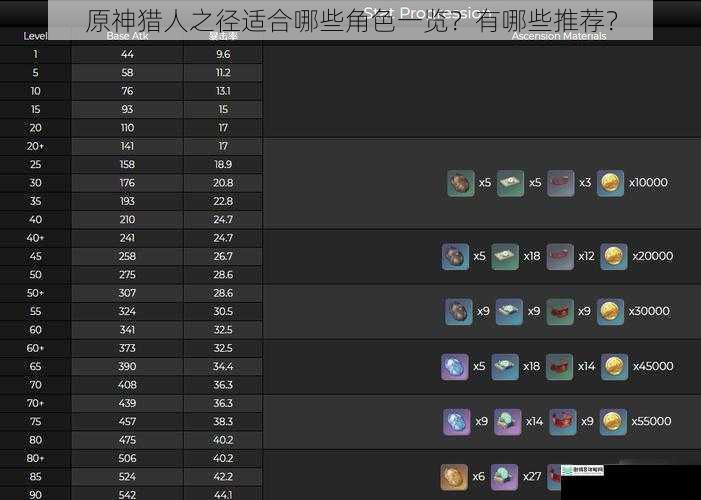Click the Base Atk value 475
The image size is (701, 500).
127,440
